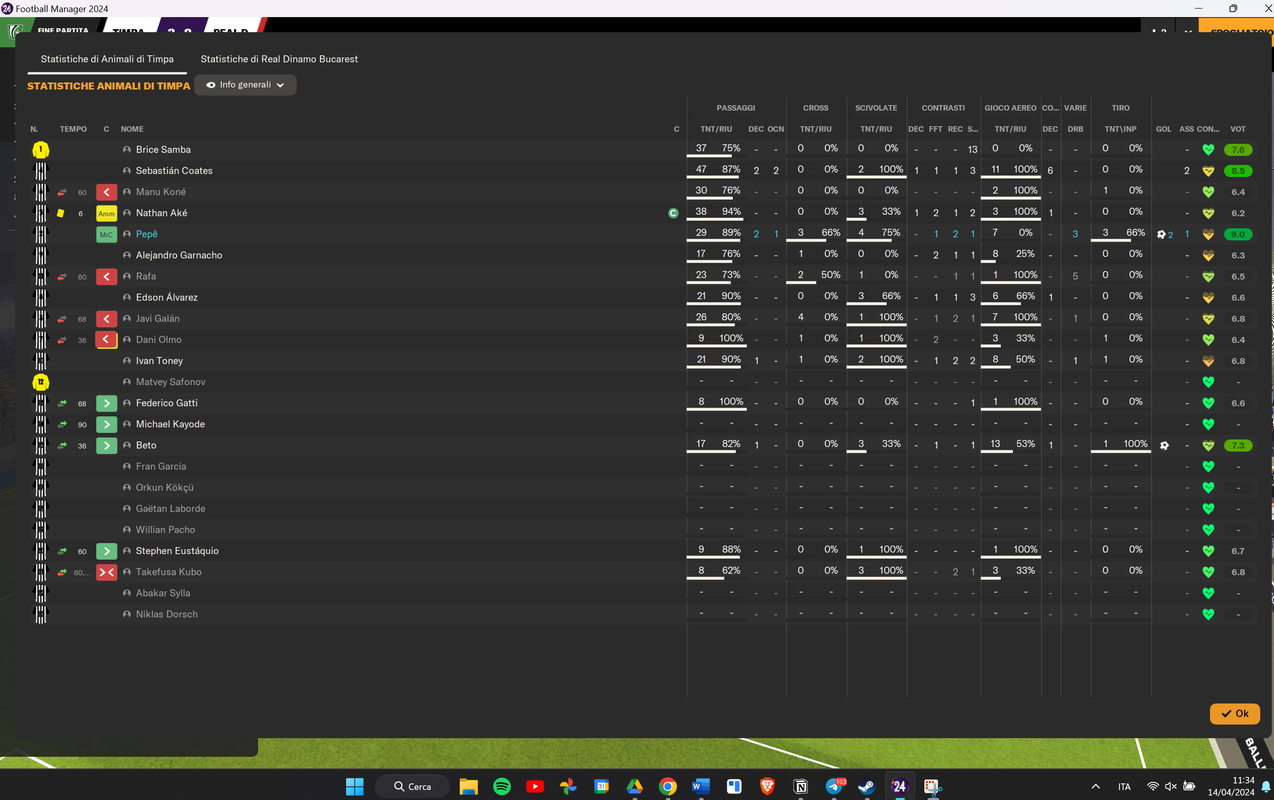Viewport: 1274px width, 800px height.
Task: Open player Pepê
Action: pos(147,234)
